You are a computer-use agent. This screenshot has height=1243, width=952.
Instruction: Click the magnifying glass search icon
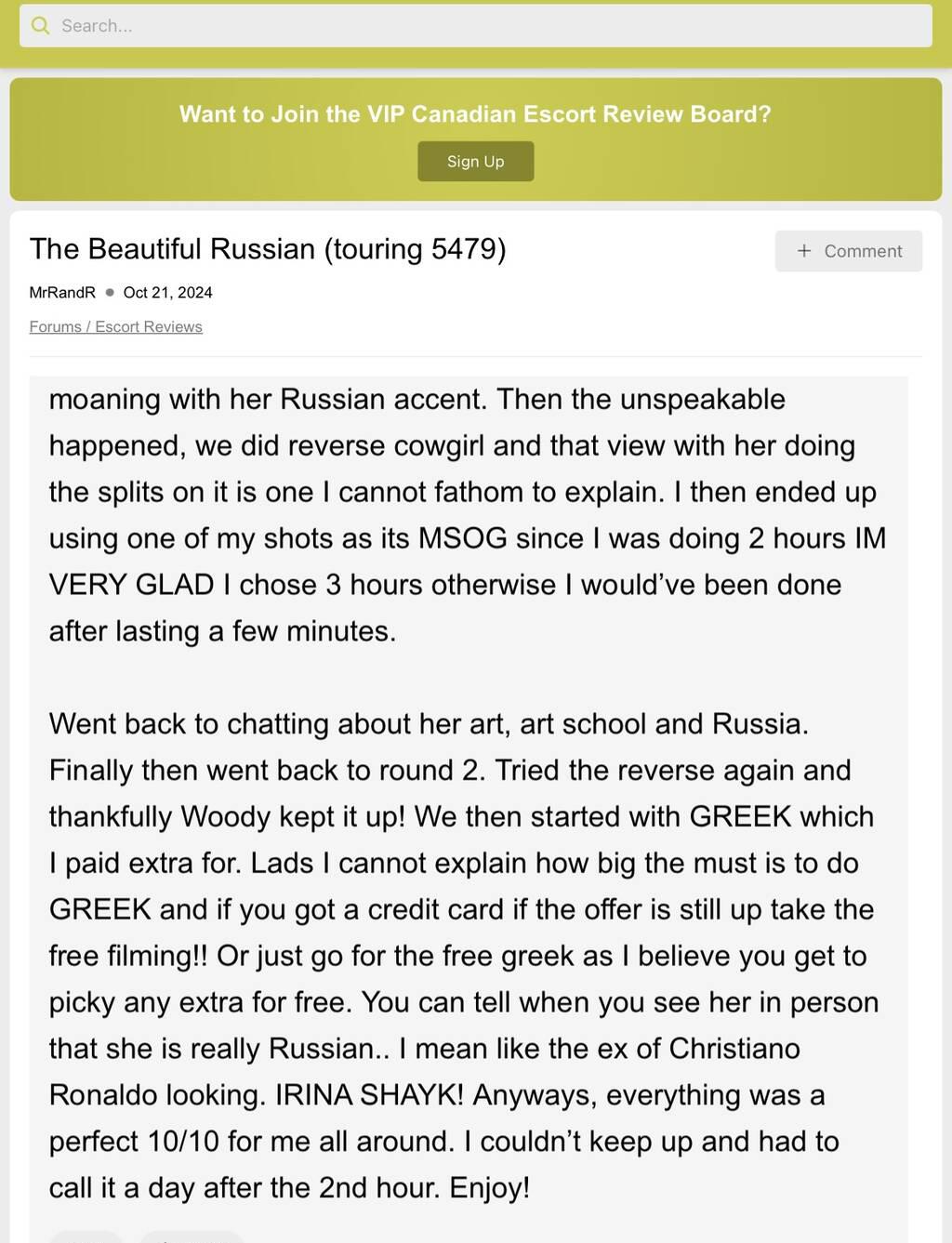pos(40,26)
